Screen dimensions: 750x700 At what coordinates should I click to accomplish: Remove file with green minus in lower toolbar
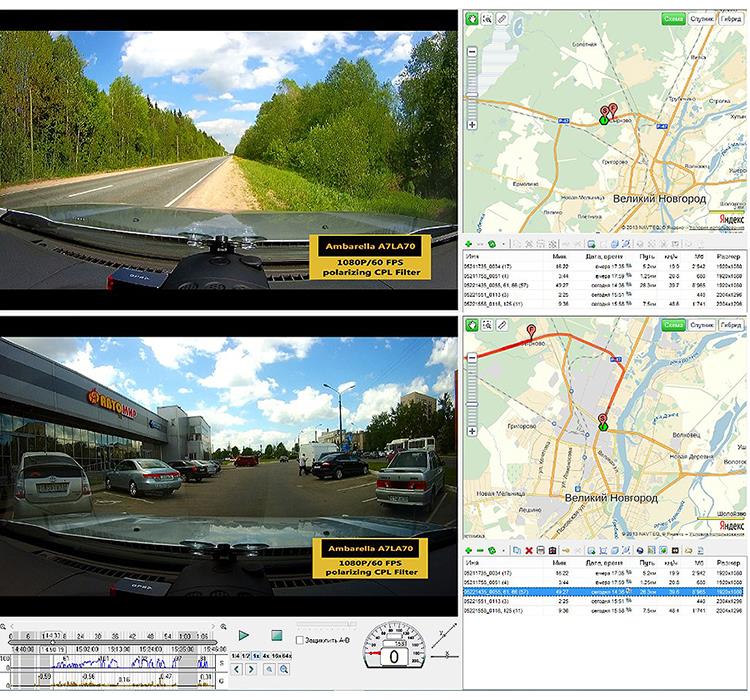(480, 550)
